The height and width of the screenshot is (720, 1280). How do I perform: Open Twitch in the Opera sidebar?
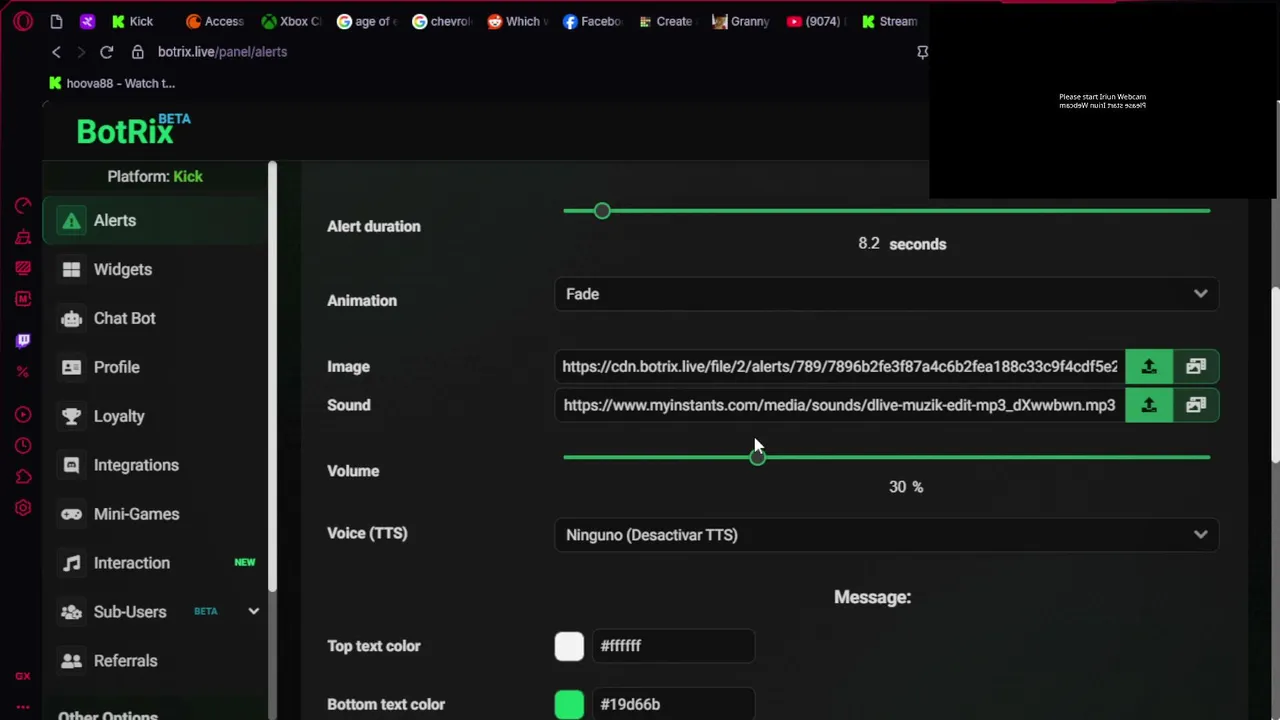[x=23, y=340]
